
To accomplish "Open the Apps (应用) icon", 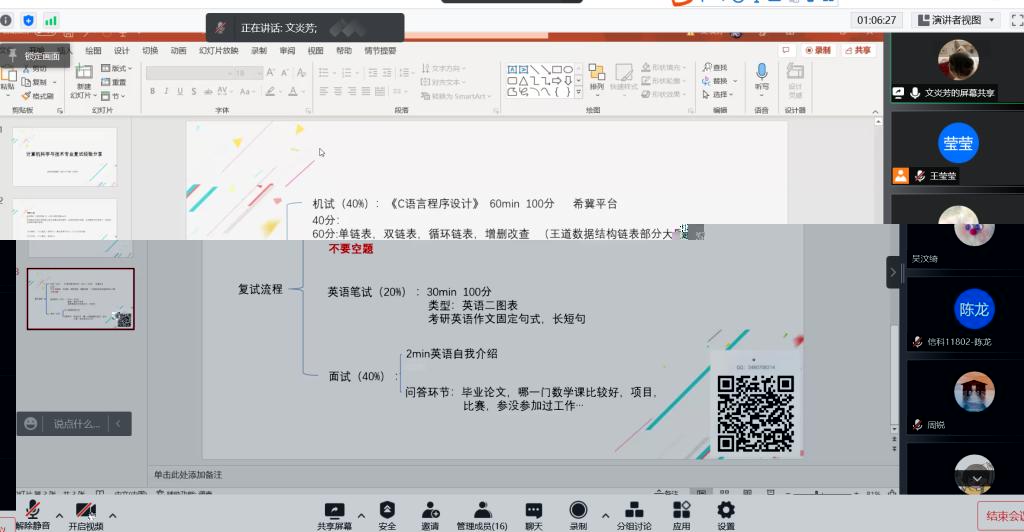I will coord(681,511).
